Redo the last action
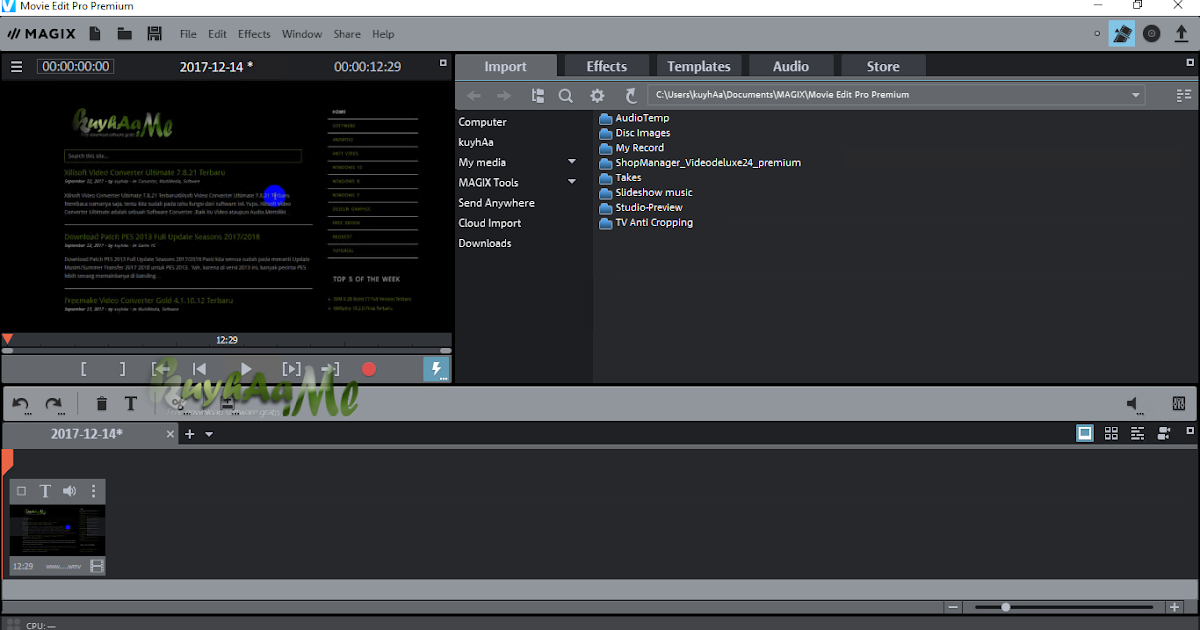Viewport: 1200px width, 630px height. (54, 404)
